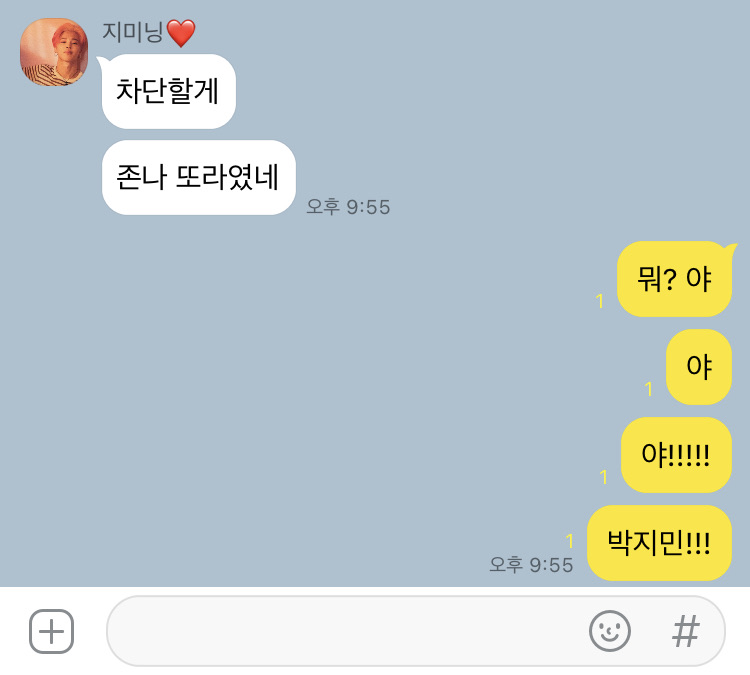750x675 pixels.
Task: Tap unread count 1 beside 박지민!!!
Action: click(569, 541)
